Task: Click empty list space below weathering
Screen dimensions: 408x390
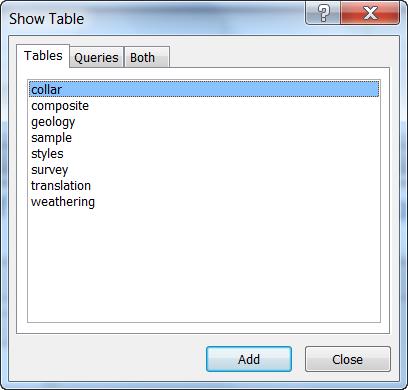Action: pos(204,267)
